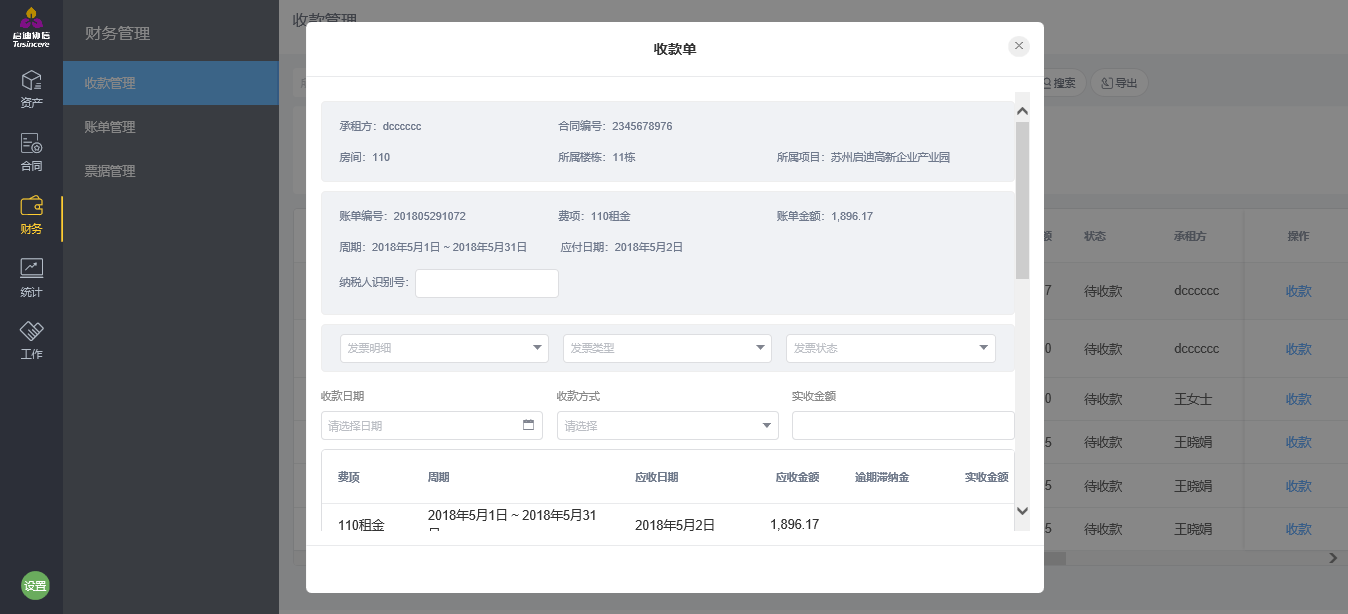
Task: Click the green 设置 settings circle
Action: (x=35, y=586)
